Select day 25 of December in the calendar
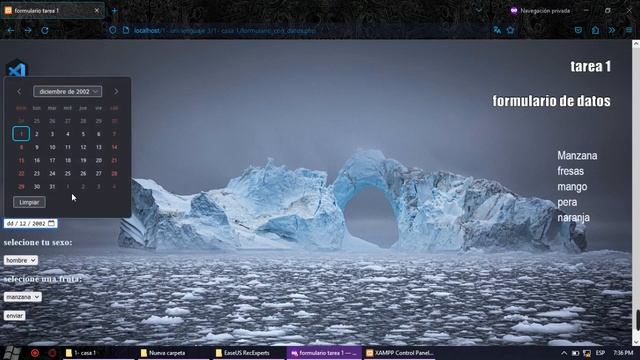This screenshot has width=640, height=360. click(x=68, y=173)
